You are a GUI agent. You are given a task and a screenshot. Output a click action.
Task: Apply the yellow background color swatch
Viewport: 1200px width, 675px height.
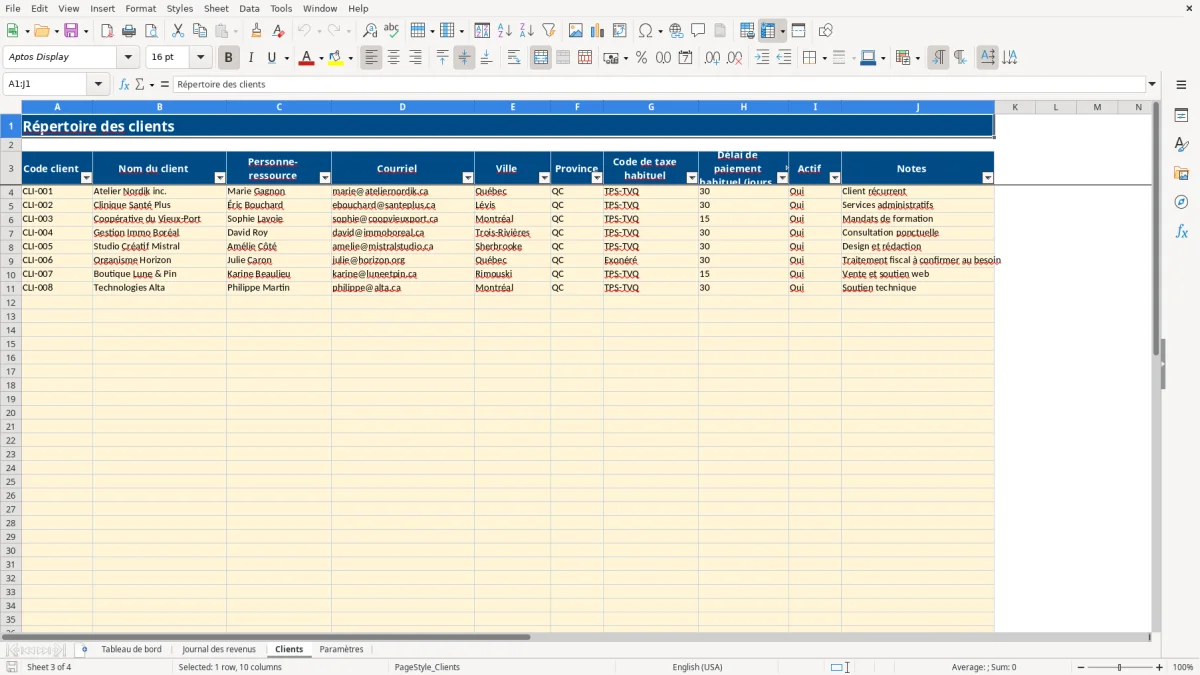336,58
